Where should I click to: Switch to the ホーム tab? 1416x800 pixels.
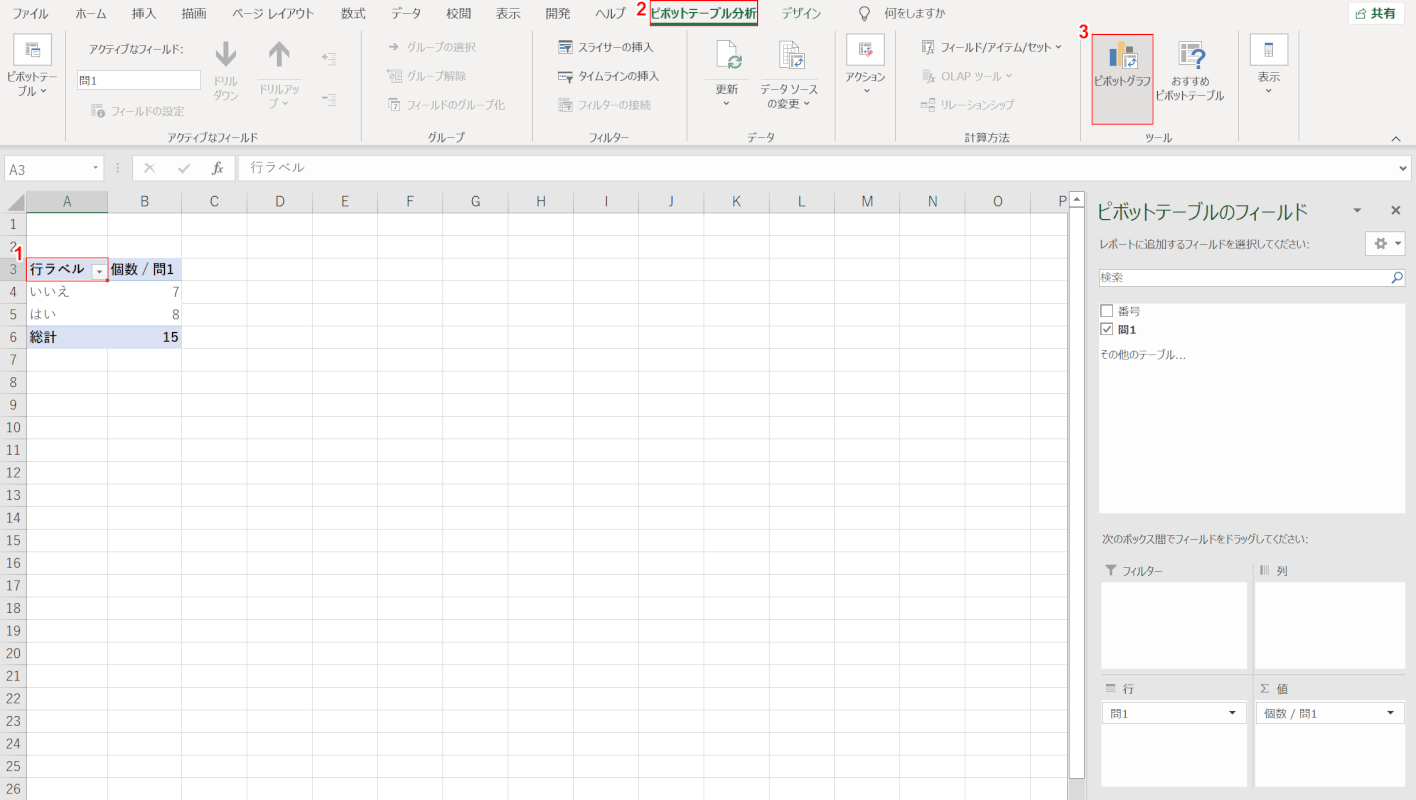91,13
